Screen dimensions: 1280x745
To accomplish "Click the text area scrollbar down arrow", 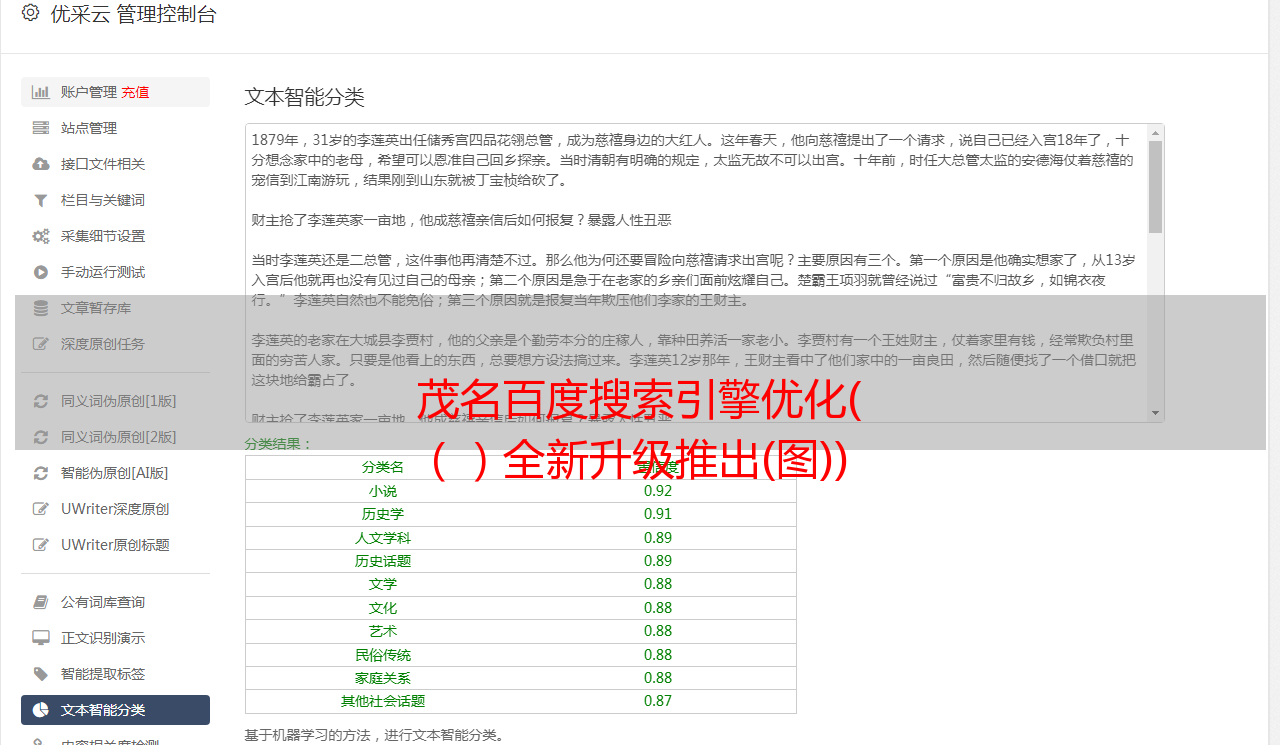I will pyautogui.click(x=1156, y=413).
